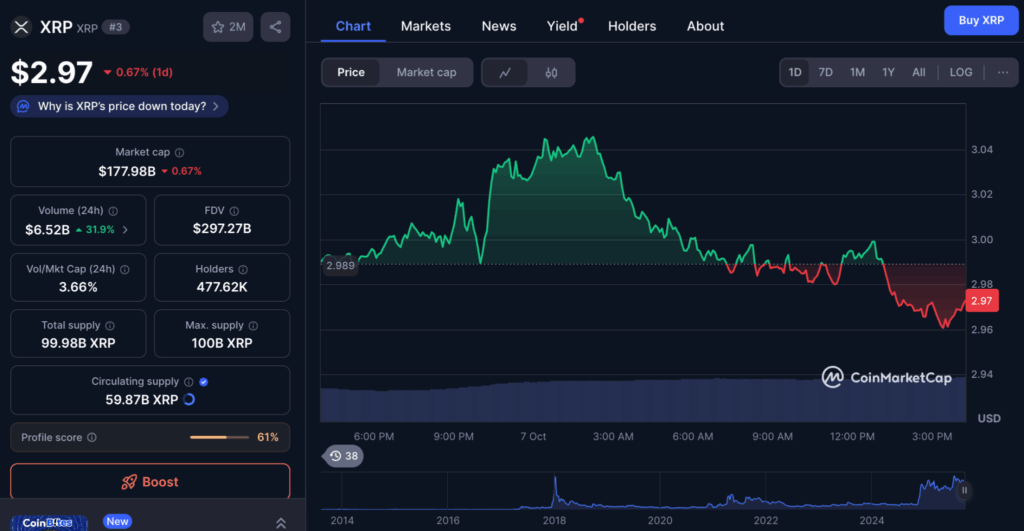This screenshot has width=1024, height=531.
Task: Expand the Volume (24h) details chevron
Action: click(126, 229)
